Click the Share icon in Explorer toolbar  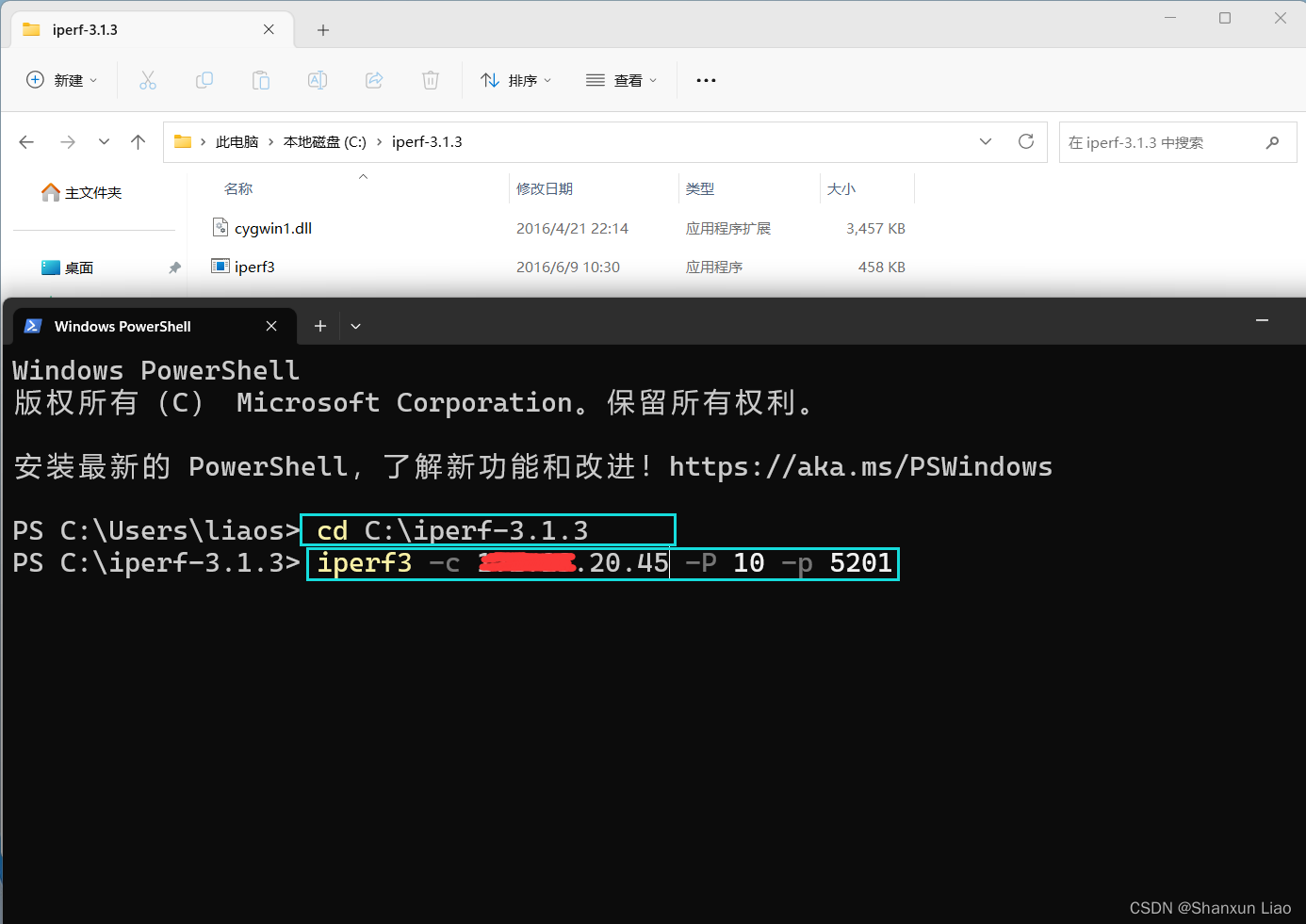click(x=373, y=80)
